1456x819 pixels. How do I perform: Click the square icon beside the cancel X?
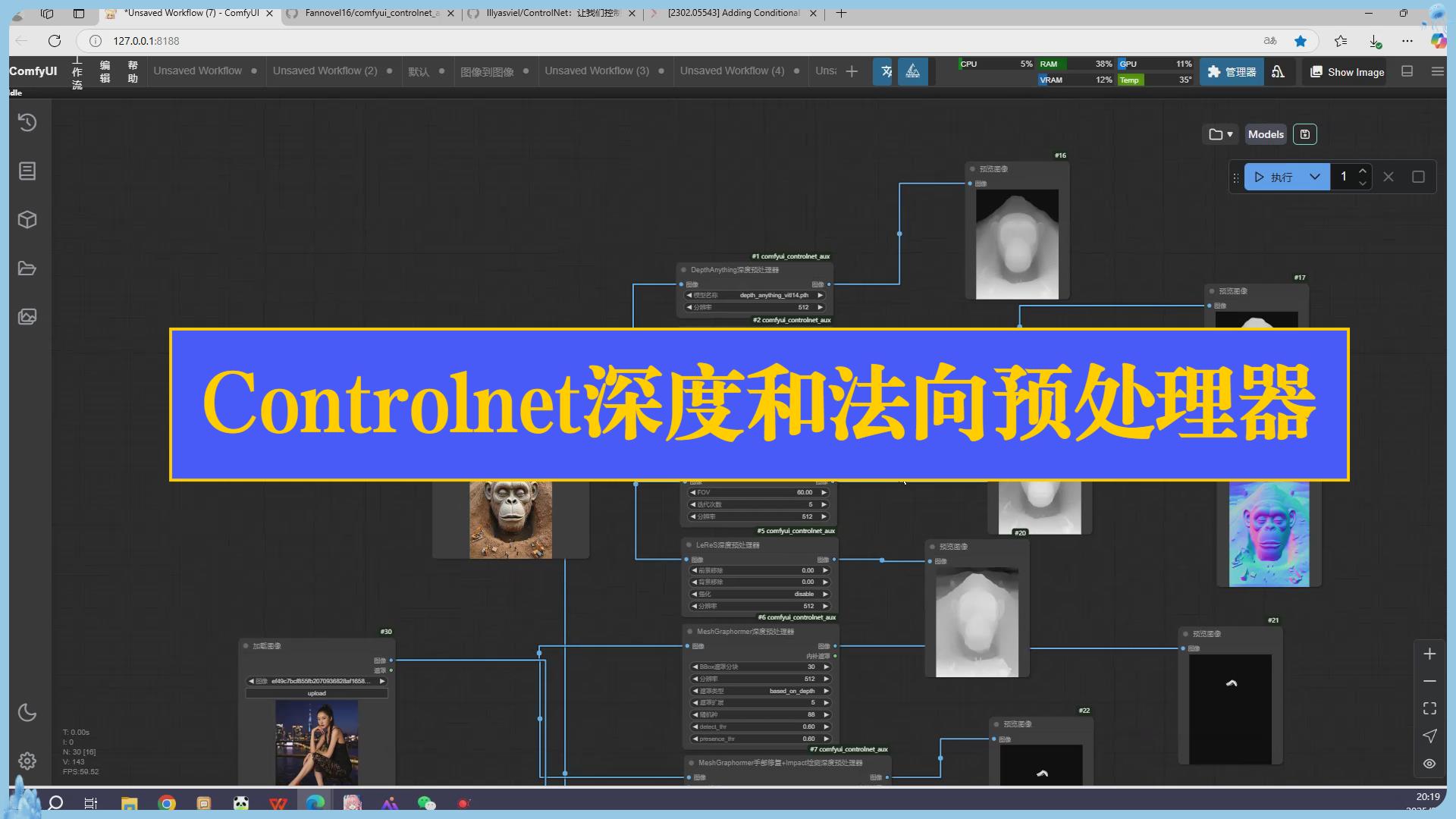pos(1418,177)
